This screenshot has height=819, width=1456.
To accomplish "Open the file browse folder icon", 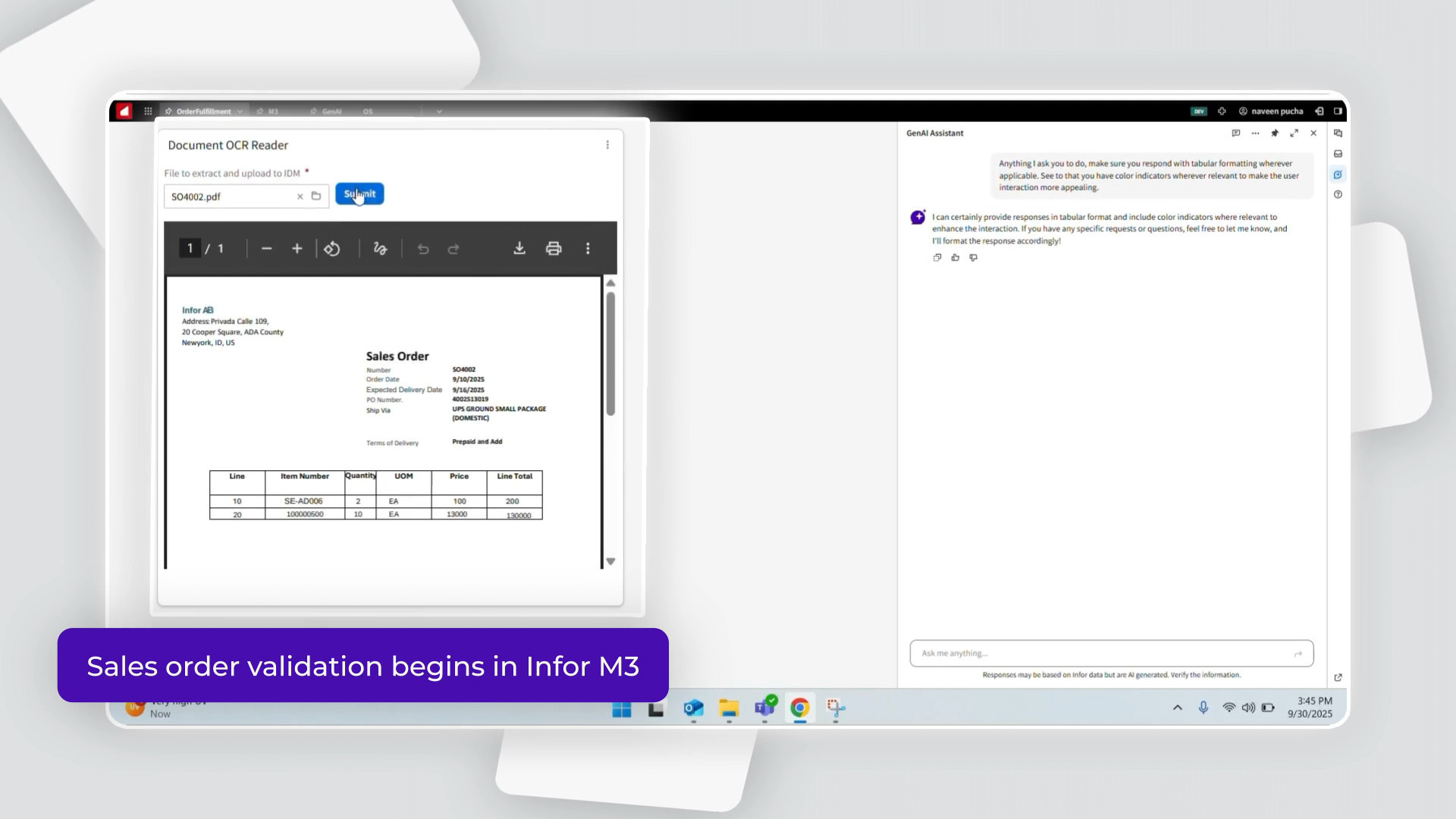I will 316,196.
